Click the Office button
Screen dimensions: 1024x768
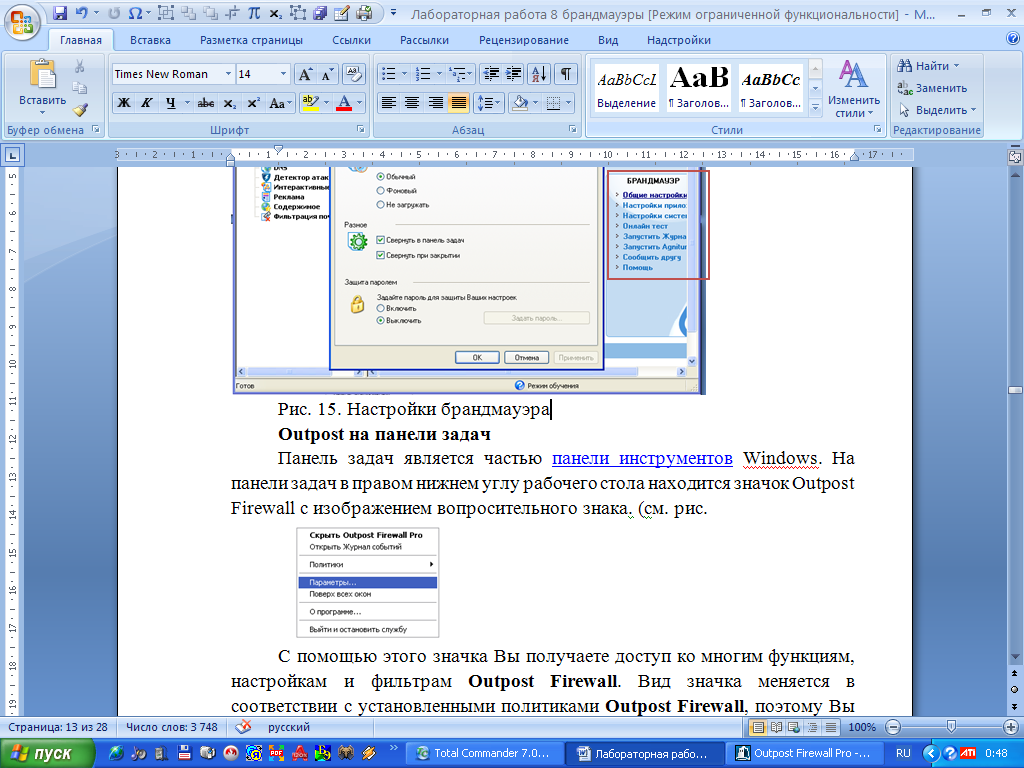pos(22,22)
